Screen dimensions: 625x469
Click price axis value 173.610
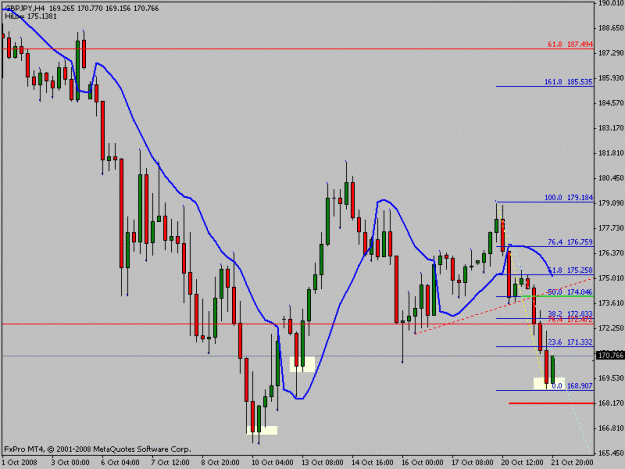(611, 303)
